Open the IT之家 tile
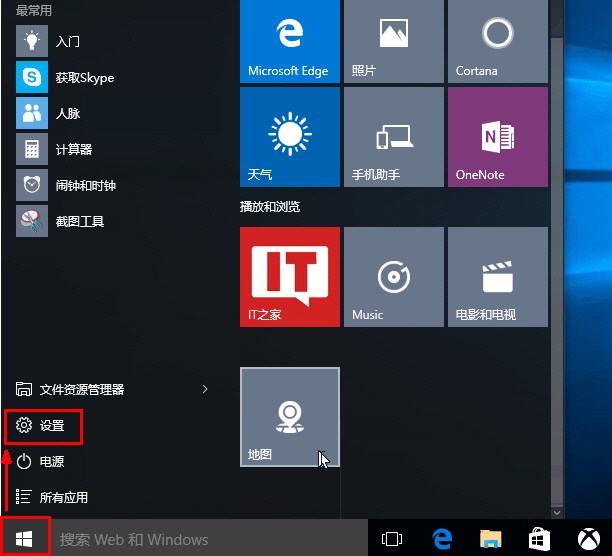This screenshot has width=612, height=556. (x=290, y=277)
